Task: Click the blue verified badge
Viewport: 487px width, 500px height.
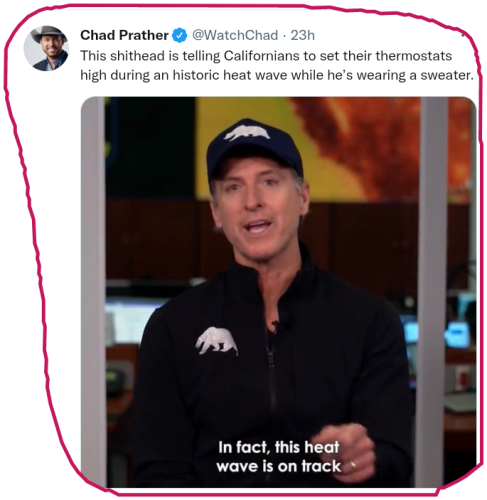Action: pyautogui.click(x=180, y=35)
